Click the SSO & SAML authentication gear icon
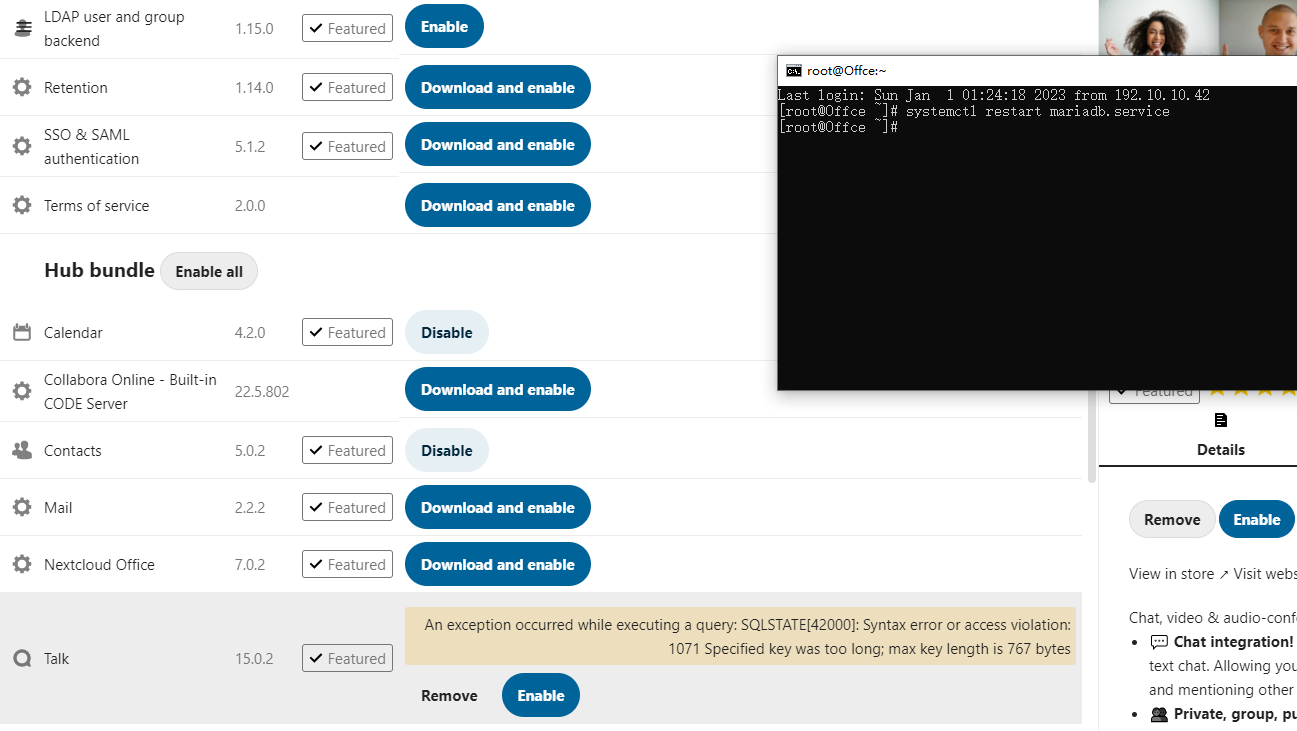Image resolution: width=1297 pixels, height=731 pixels. click(x=21, y=146)
